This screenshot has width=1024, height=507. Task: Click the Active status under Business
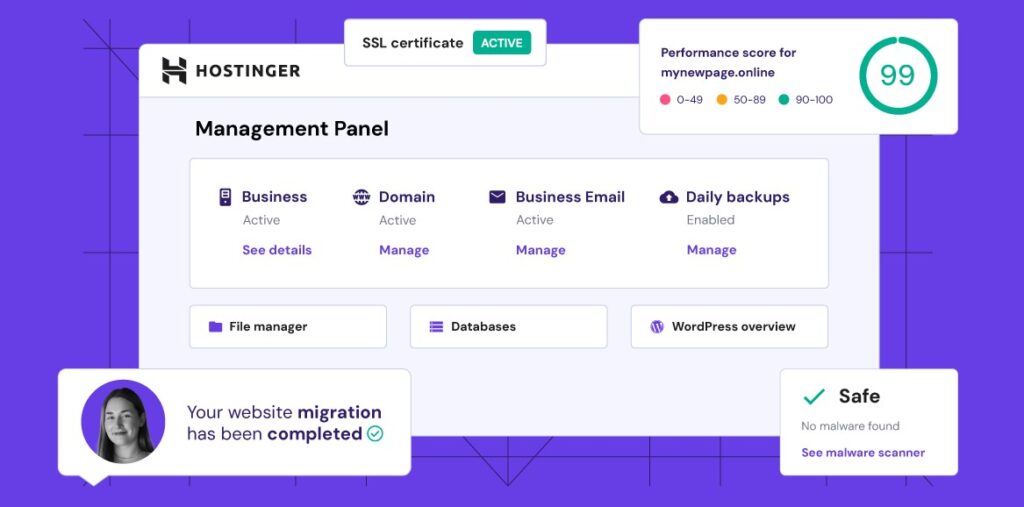(261, 220)
